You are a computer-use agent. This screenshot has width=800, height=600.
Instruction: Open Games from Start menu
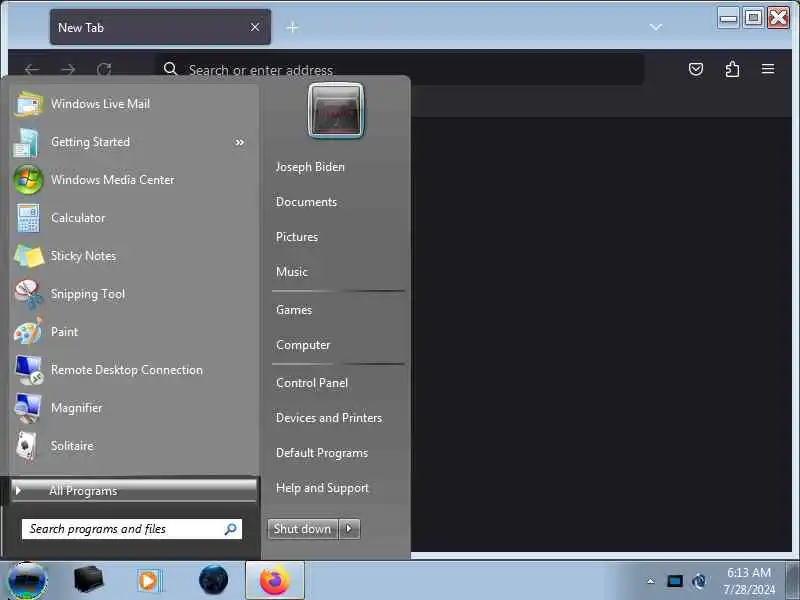pyautogui.click(x=294, y=310)
